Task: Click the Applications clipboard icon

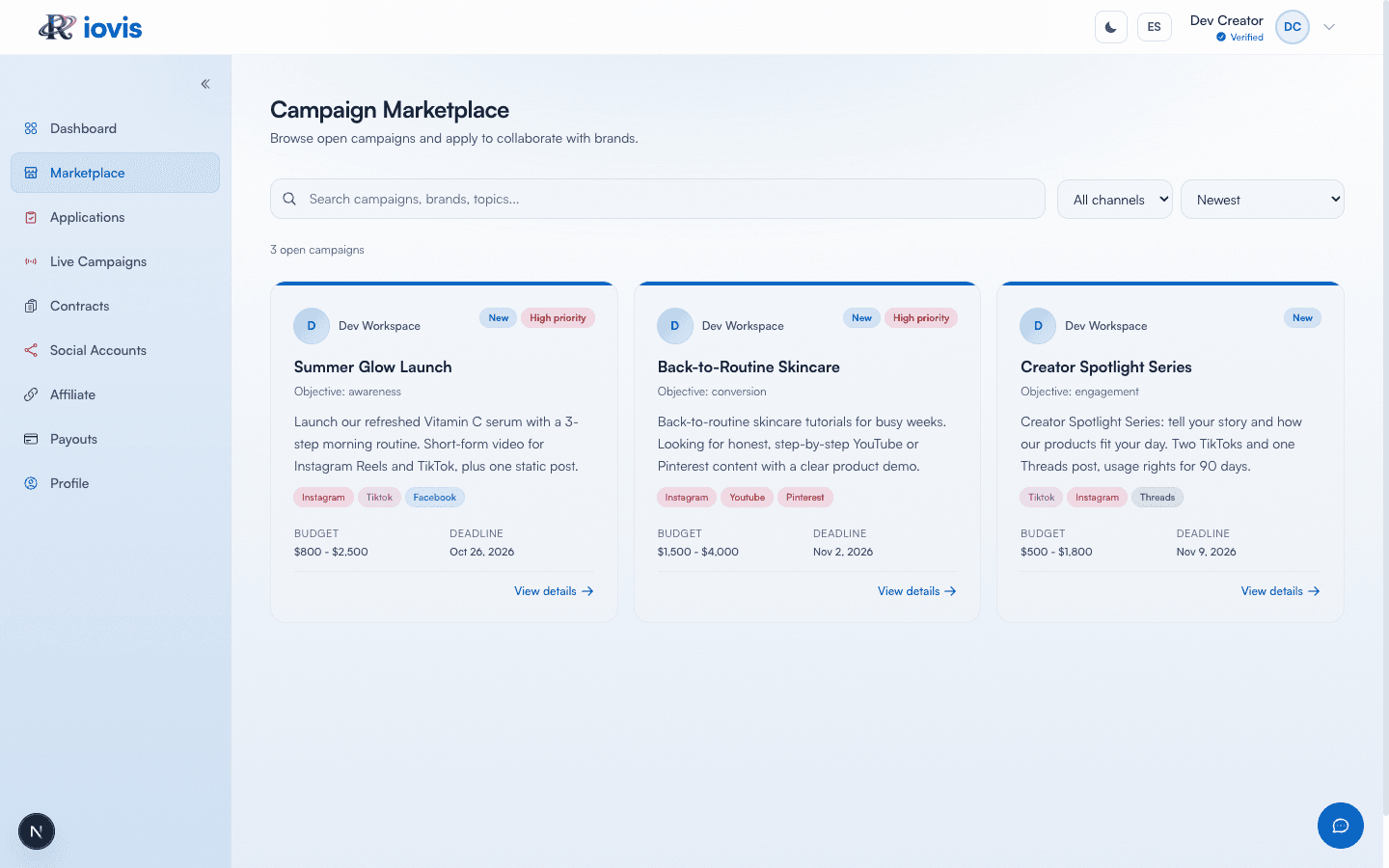Action: tap(31, 217)
